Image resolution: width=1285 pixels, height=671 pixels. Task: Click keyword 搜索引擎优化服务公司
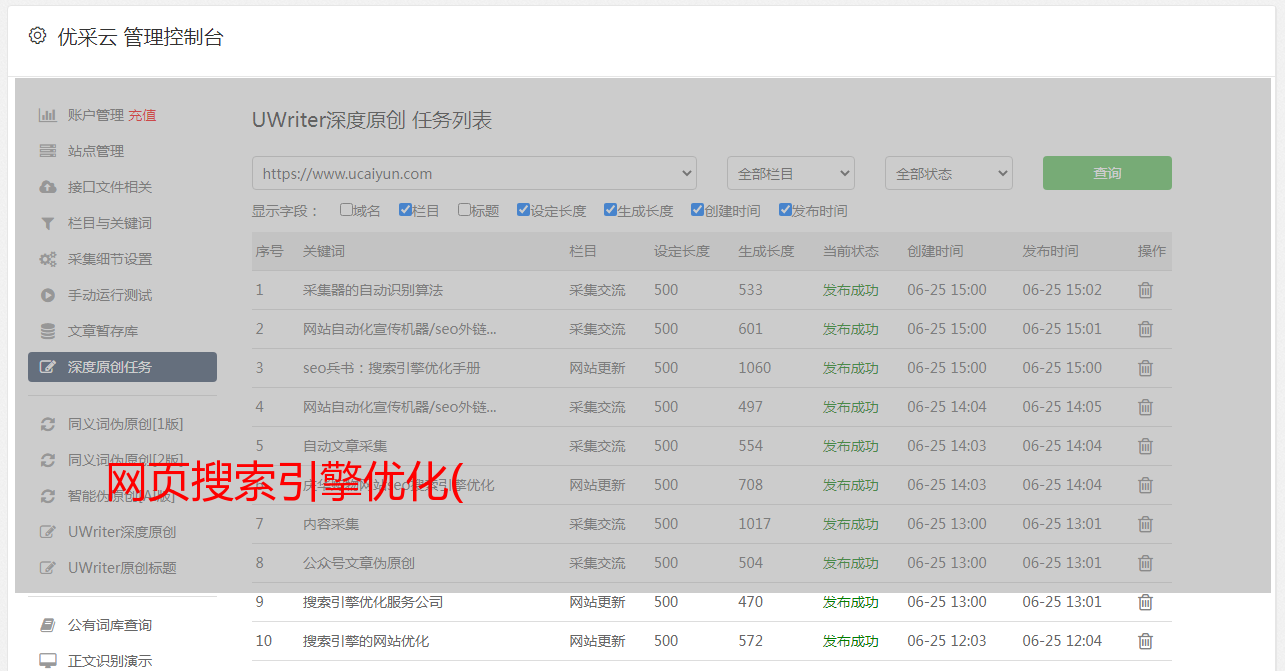coord(373,602)
